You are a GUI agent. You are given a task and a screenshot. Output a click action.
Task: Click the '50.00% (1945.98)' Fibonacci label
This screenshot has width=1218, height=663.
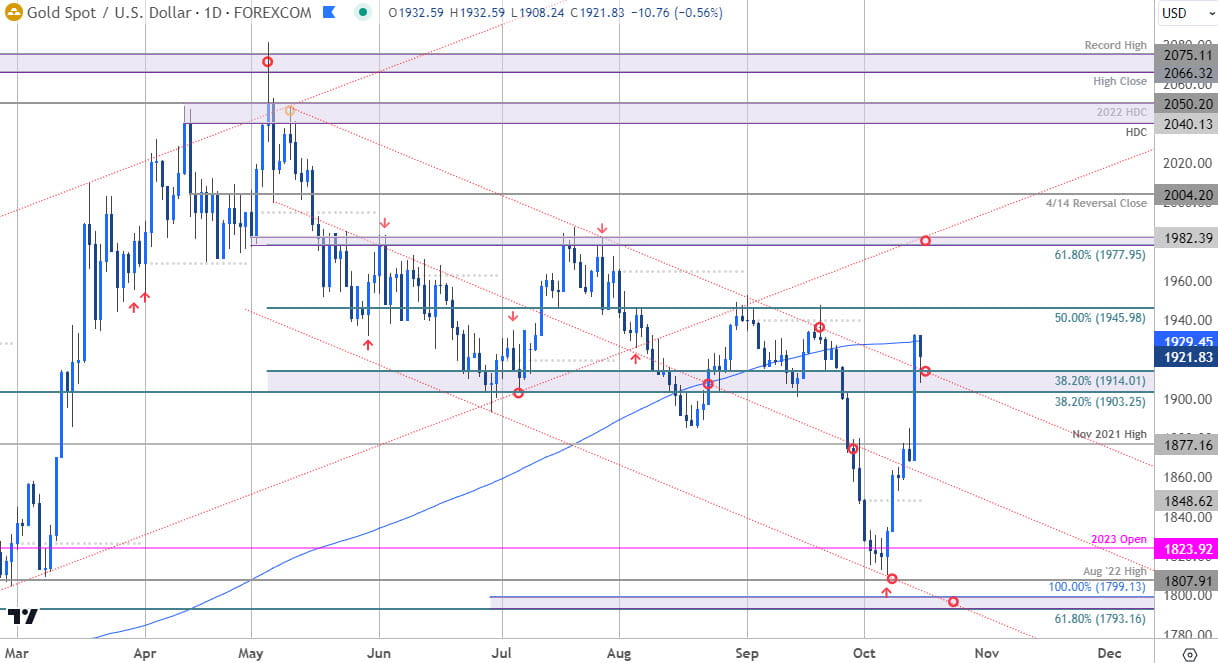point(1102,317)
